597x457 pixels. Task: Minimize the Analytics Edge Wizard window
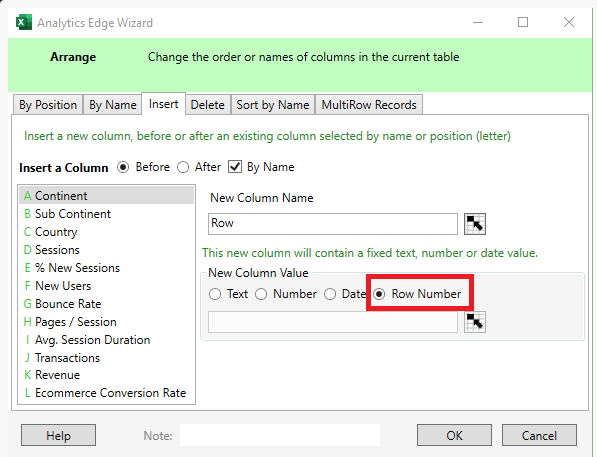tap(478, 22)
